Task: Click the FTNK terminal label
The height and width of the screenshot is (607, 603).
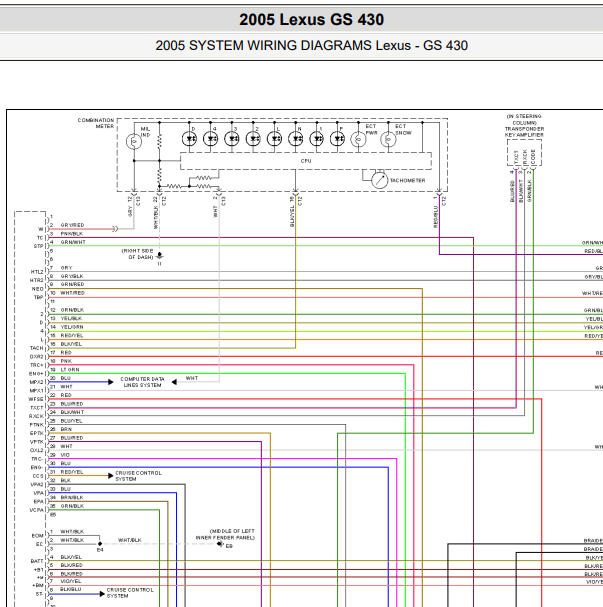Action: coord(37,425)
